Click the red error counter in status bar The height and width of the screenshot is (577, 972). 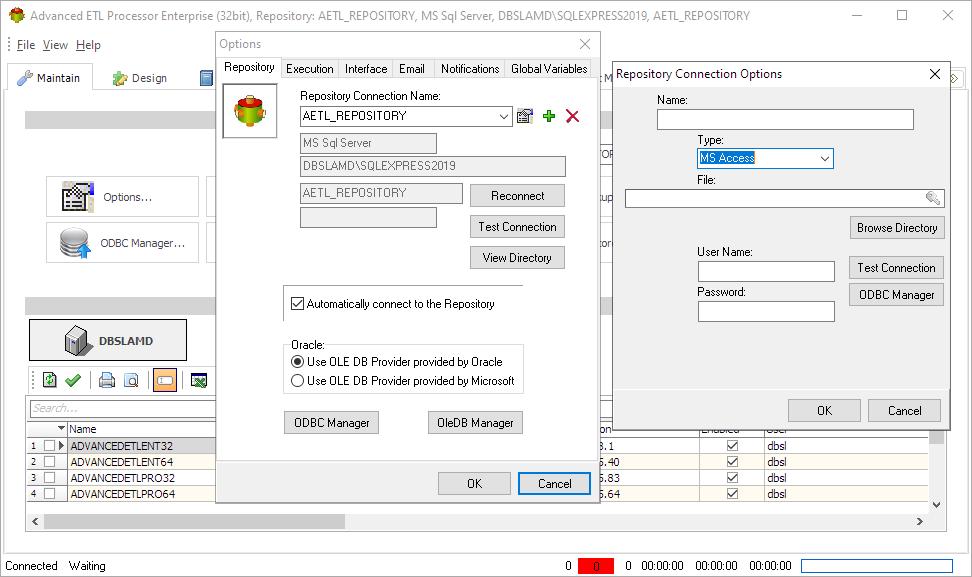[x=596, y=565]
